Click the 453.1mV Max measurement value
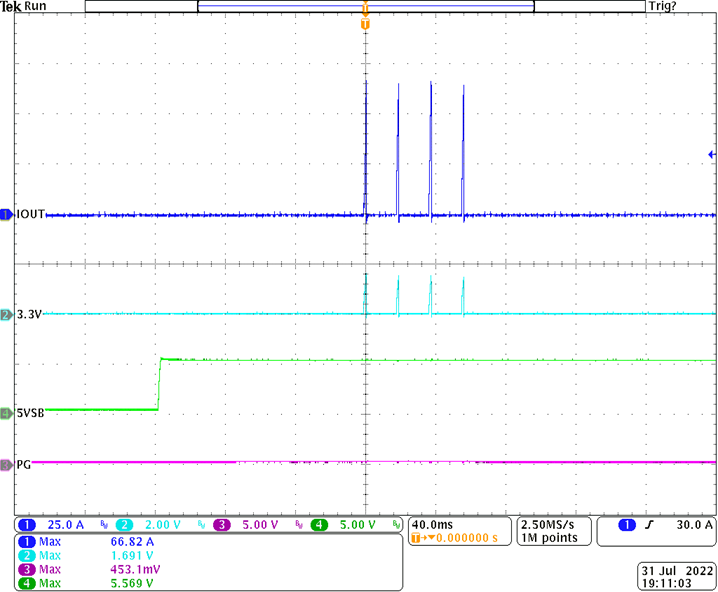 (136, 570)
